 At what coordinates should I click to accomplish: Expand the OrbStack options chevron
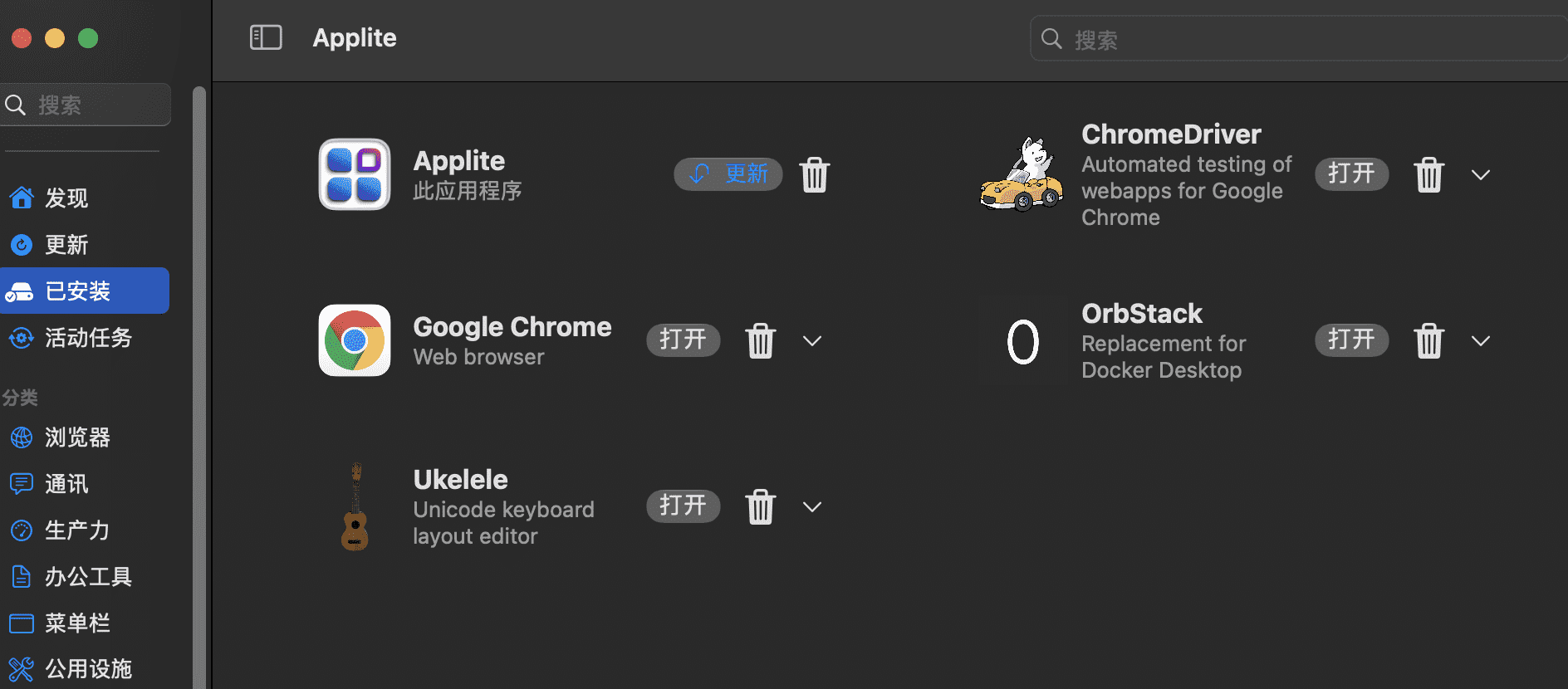[1480, 340]
